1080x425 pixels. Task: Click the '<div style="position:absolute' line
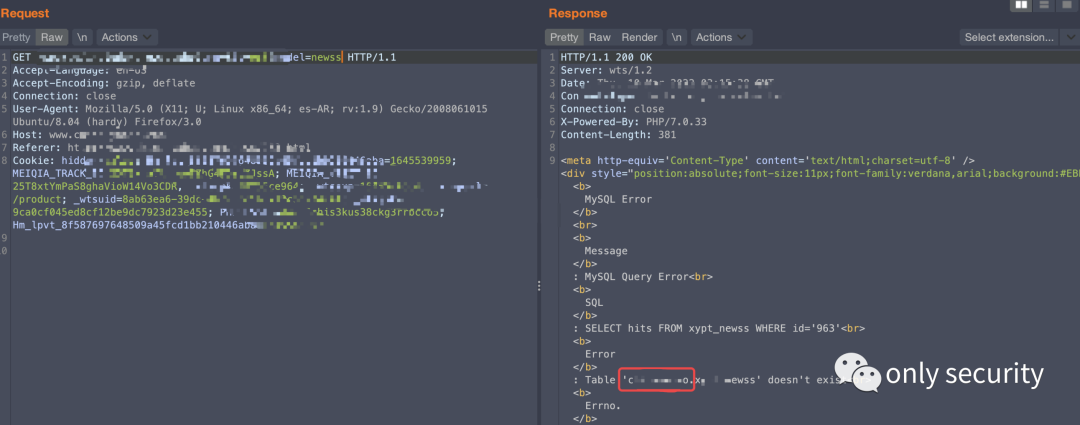(x=820, y=174)
